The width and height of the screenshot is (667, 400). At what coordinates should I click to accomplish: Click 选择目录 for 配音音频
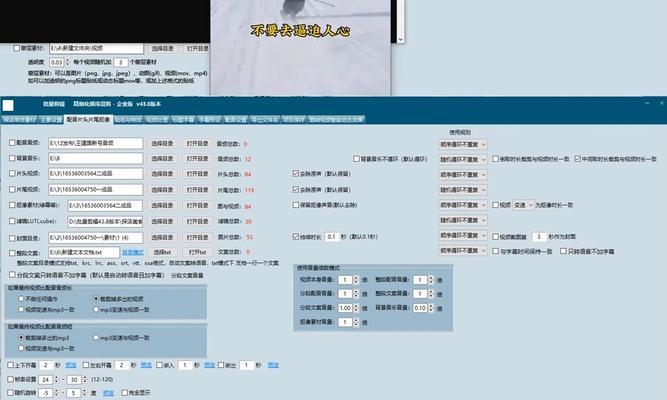pyautogui.click(x=162, y=144)
